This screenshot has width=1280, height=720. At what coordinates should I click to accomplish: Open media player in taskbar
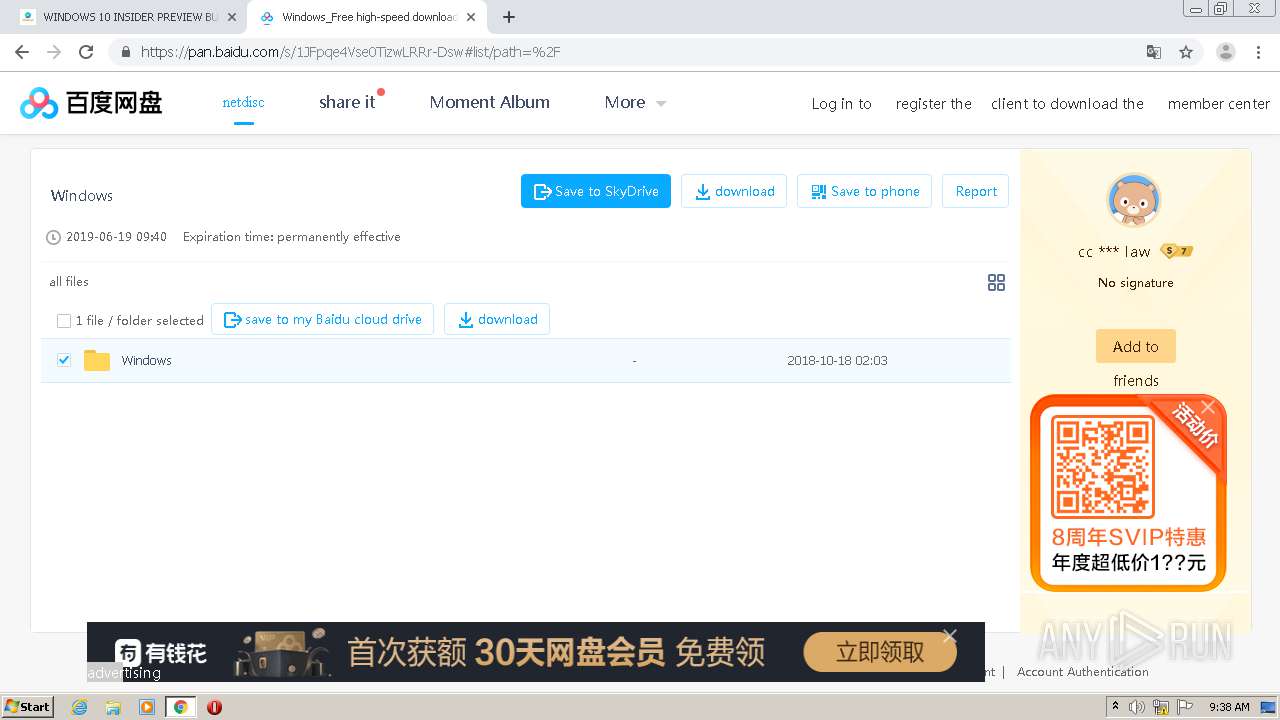[x=147, y=707]
